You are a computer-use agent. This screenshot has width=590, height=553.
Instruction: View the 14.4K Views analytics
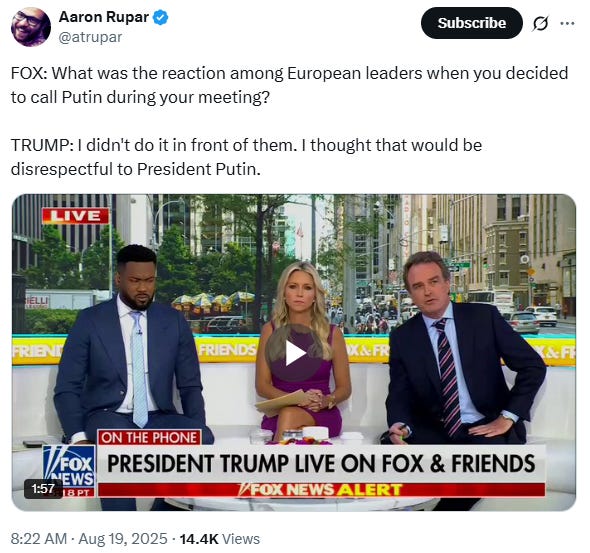pyautogui.click(x=220, y=539)
